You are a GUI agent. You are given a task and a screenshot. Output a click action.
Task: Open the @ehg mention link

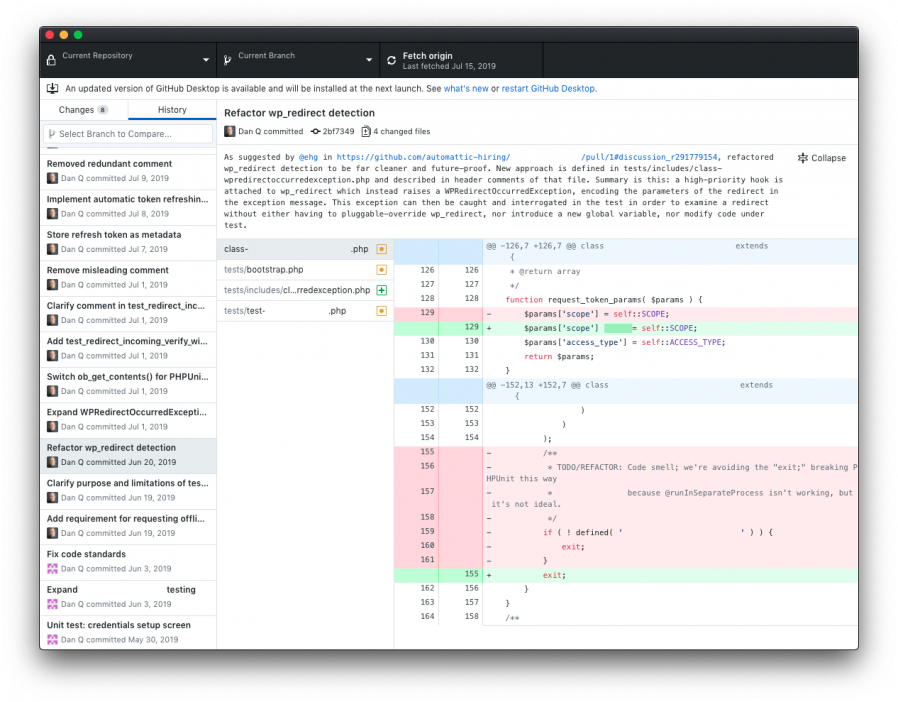pyautogui.click(x=308, y=157)
